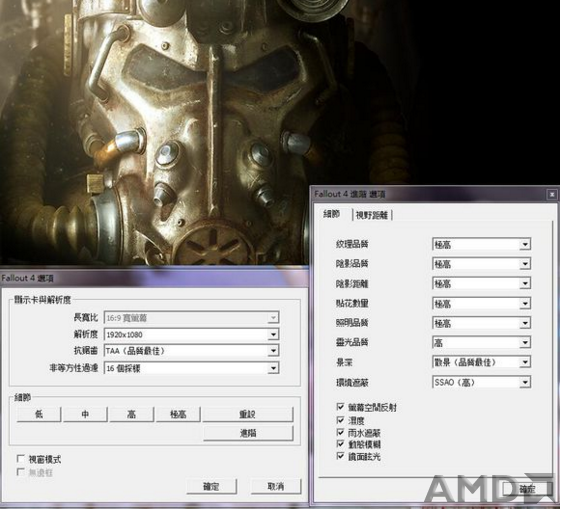Expand the 貼花數量 dropdown

(482, 304)
